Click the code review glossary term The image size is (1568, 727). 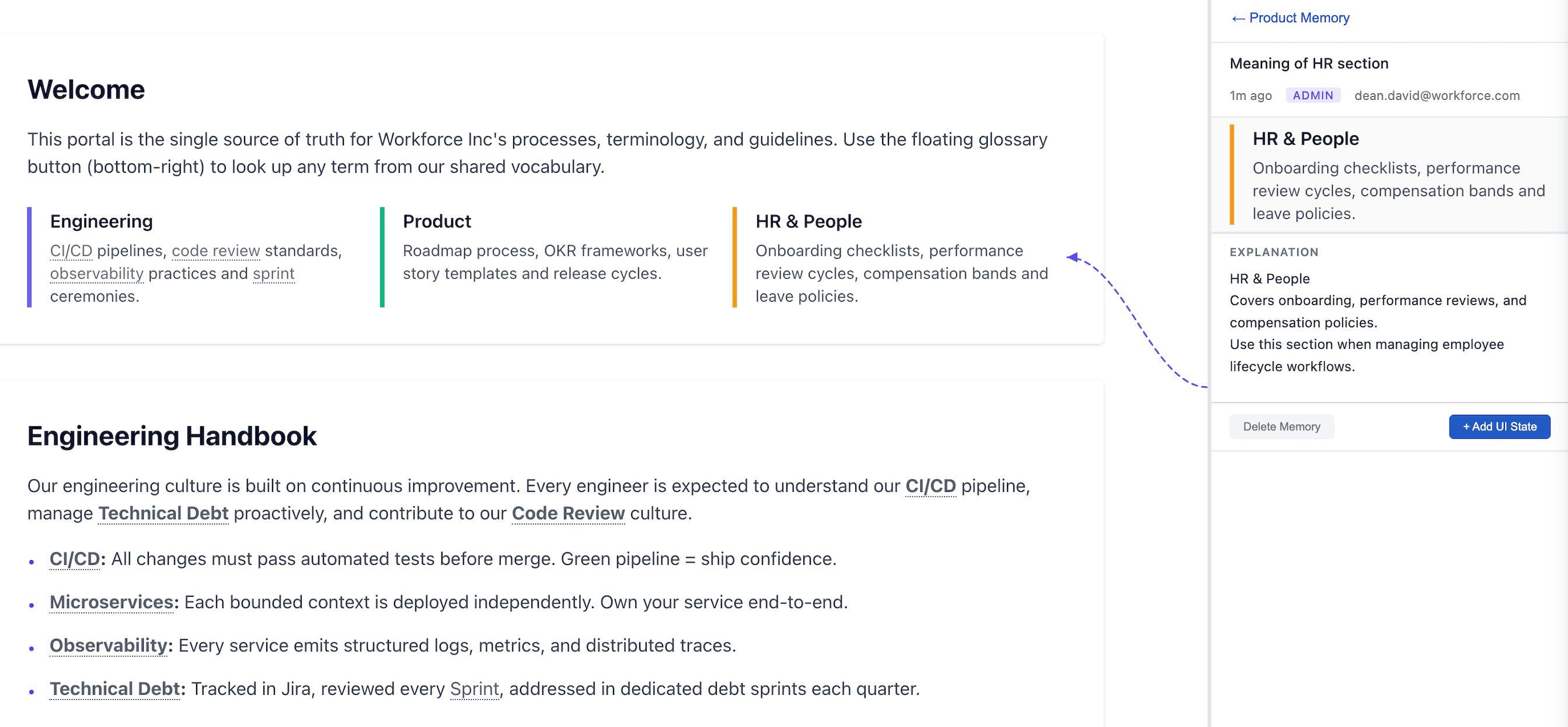pyautogui.click(x=215, y=251)
